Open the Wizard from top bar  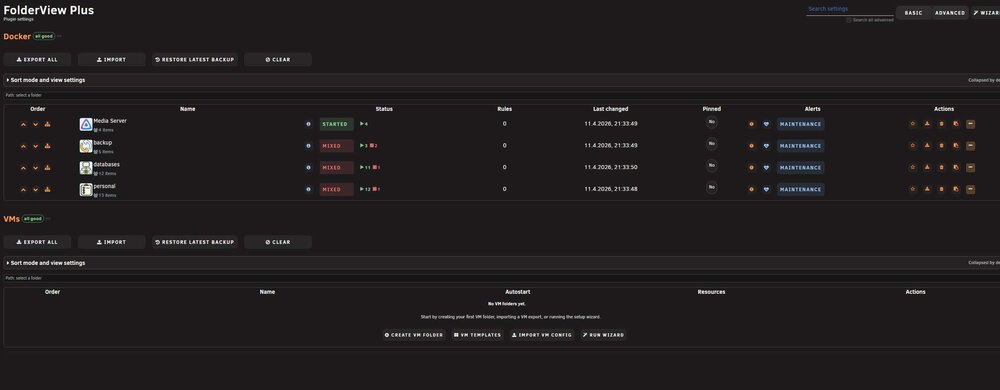click(985, 13)
